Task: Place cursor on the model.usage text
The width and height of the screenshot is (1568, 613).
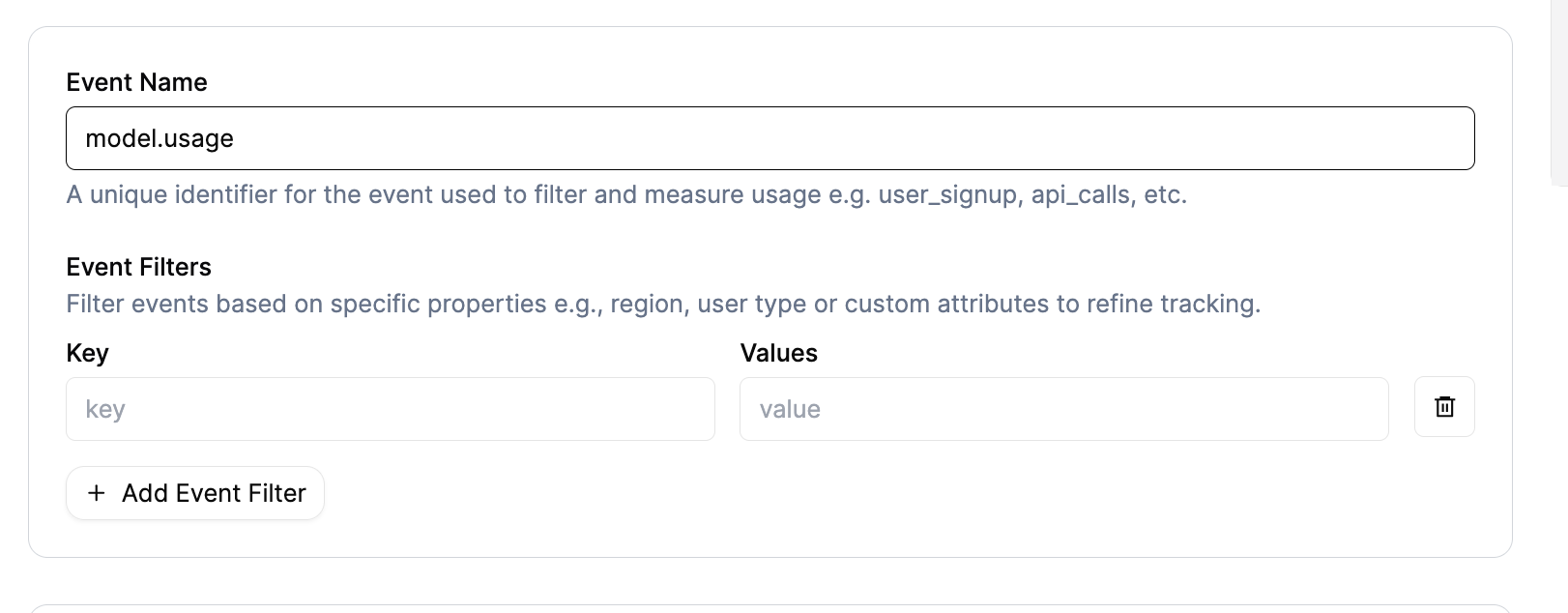Action: [160, 138]
